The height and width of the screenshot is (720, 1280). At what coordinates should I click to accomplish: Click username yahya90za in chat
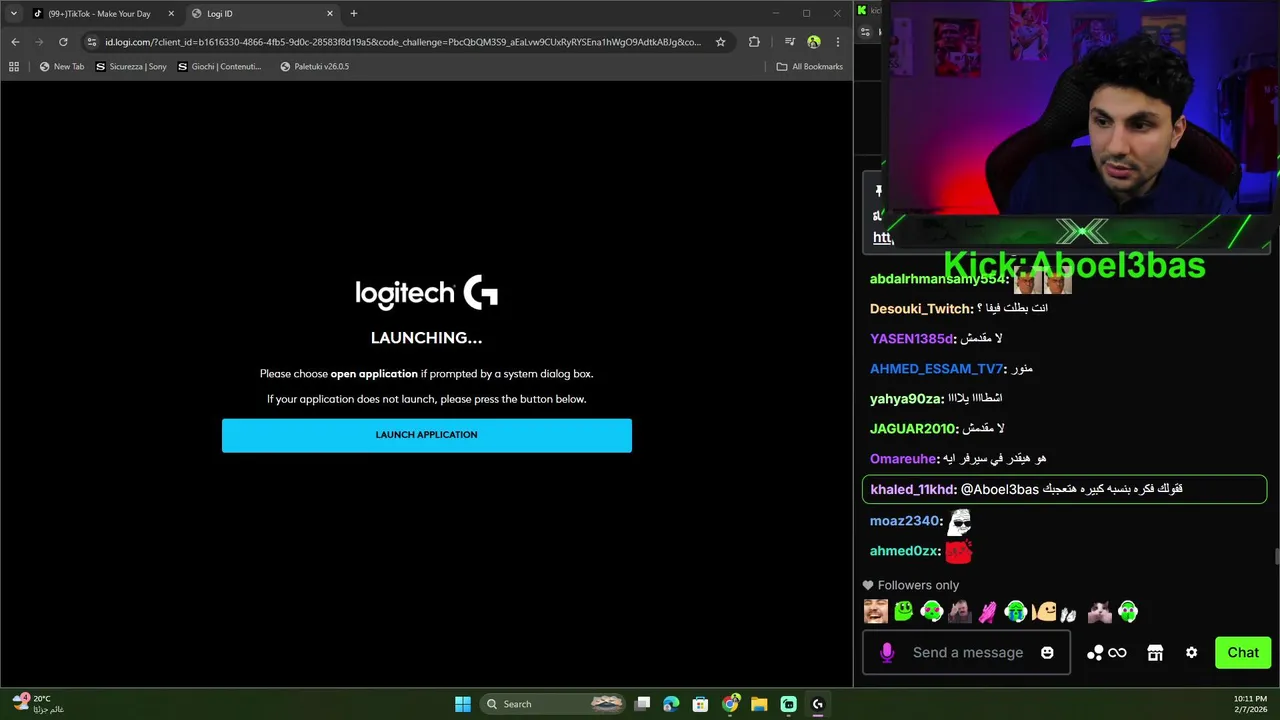click(906, 399)
